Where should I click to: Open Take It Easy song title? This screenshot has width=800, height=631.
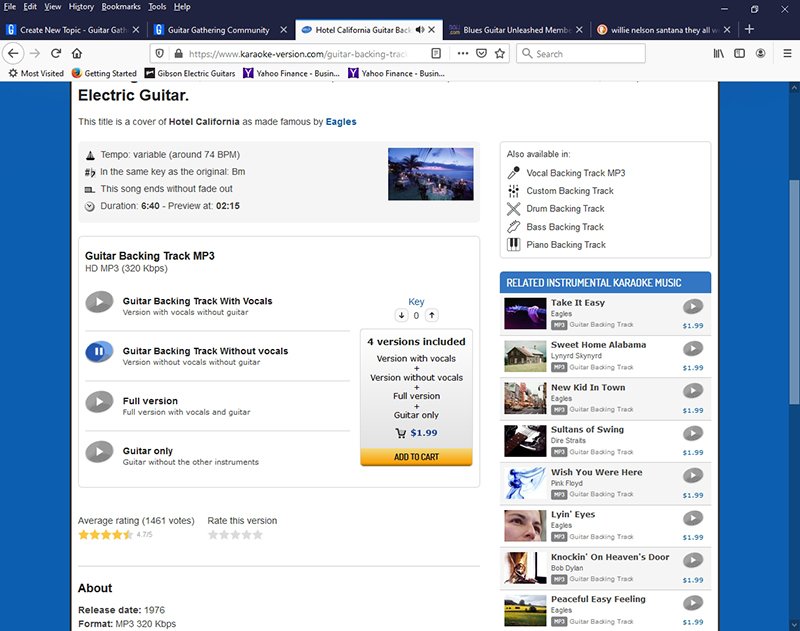(578, 302)
